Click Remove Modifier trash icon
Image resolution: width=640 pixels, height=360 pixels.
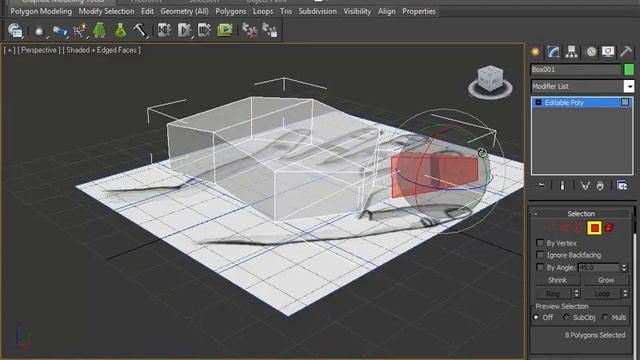pos(600,186)
